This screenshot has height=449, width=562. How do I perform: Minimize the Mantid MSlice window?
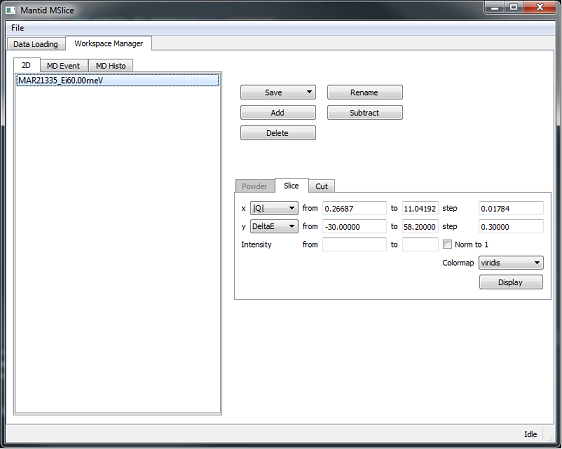pos(495,8)
